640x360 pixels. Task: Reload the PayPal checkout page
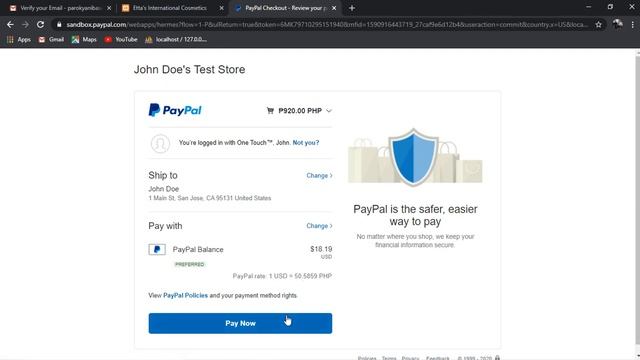click(x=40, y=24)
